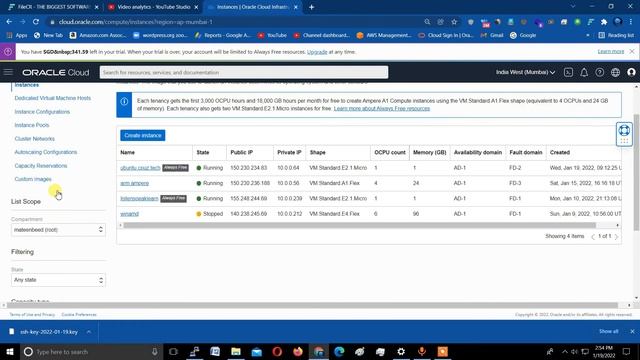
Task: Open the winamd instance link
Action: point(129,214)
